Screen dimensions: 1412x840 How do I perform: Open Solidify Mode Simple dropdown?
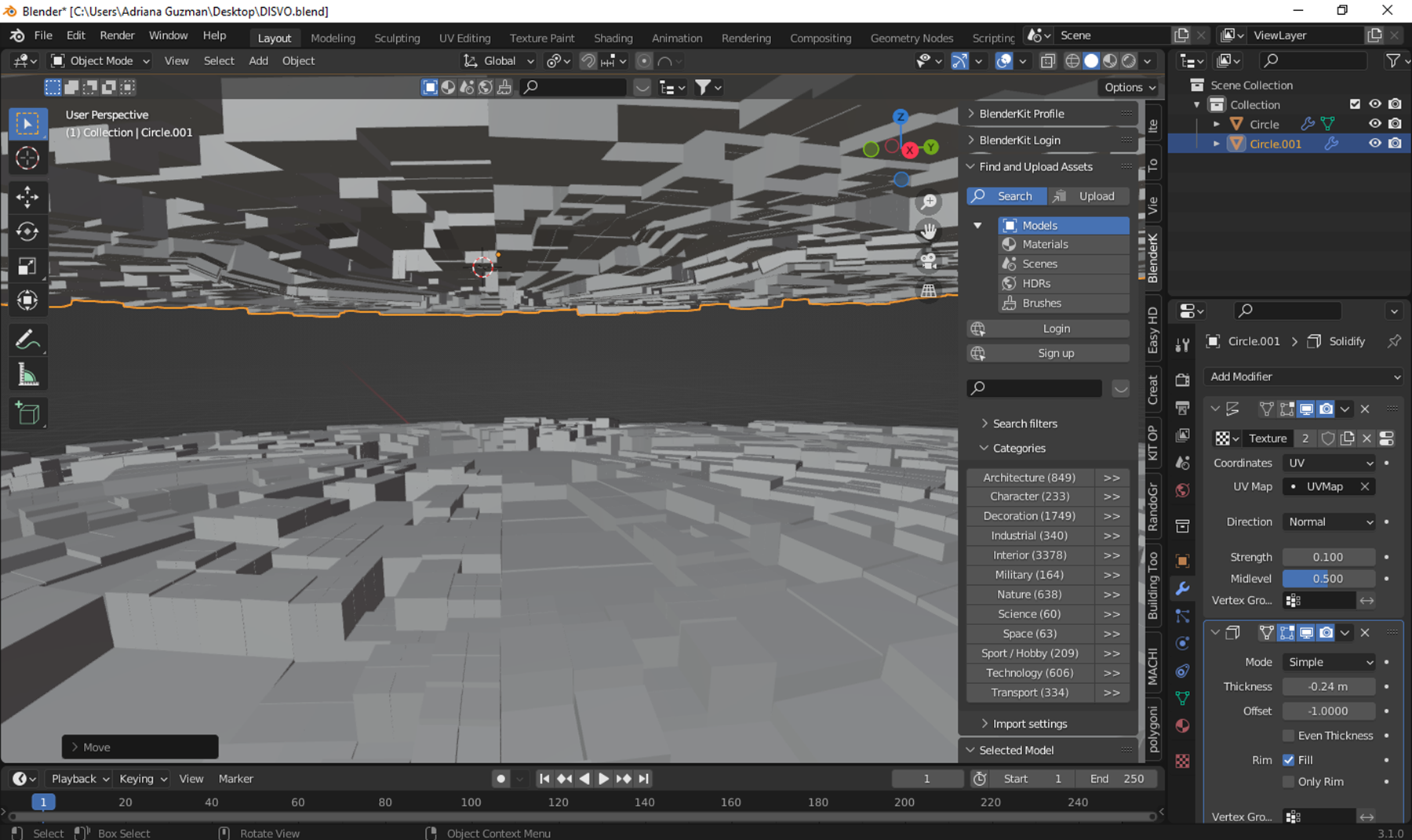pyautogui.click(x=1330, y=662)
